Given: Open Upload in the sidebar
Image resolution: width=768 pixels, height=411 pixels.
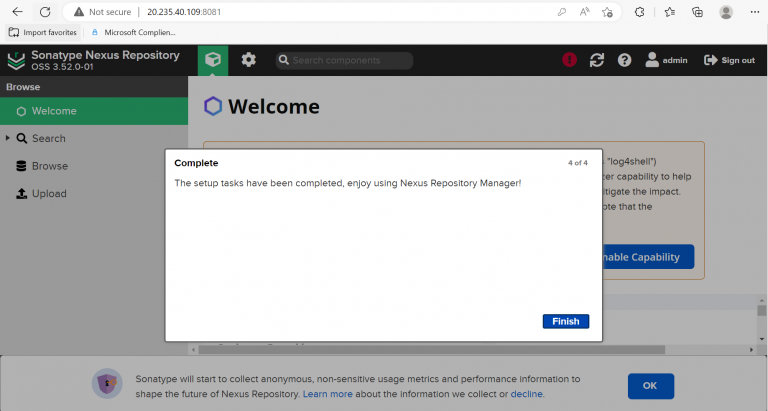Looking at the screenshot, I should click(x=49, y=194).
